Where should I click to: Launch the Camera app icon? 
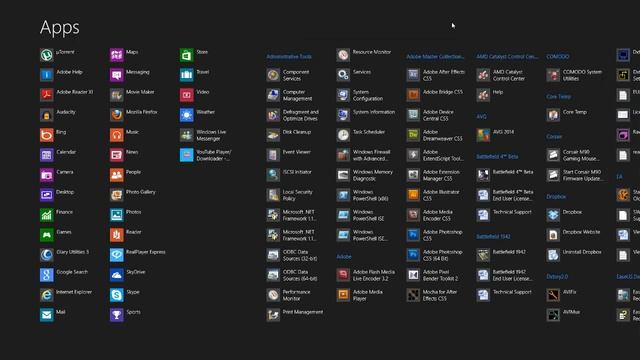point(47,175)
